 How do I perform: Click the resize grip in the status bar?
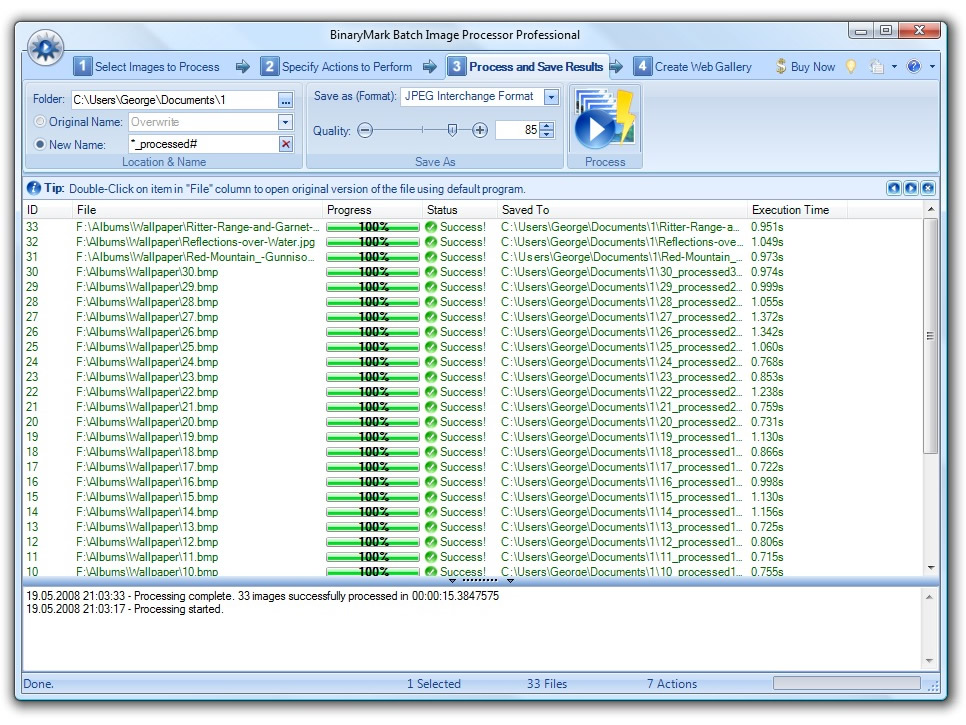pos(933,685)
